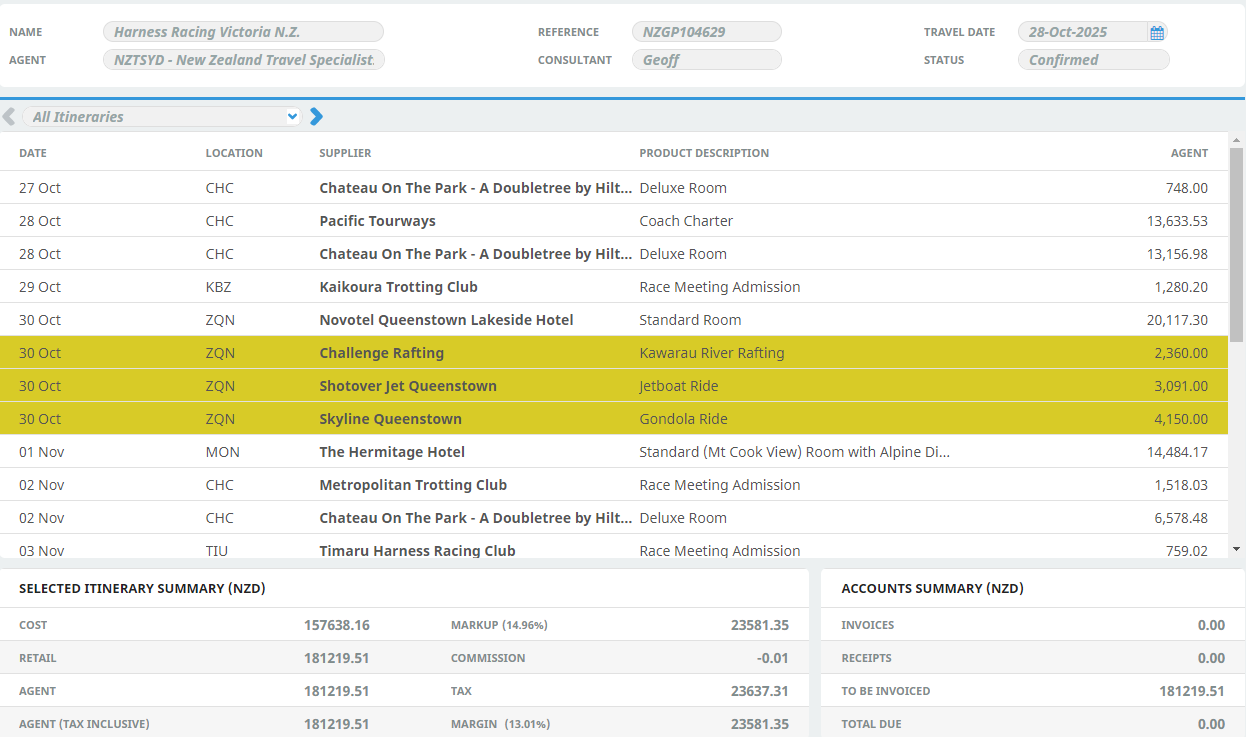1246x737 pixels.
Task: Go to the next itinerary using right arrow
Action: [317, 117]
